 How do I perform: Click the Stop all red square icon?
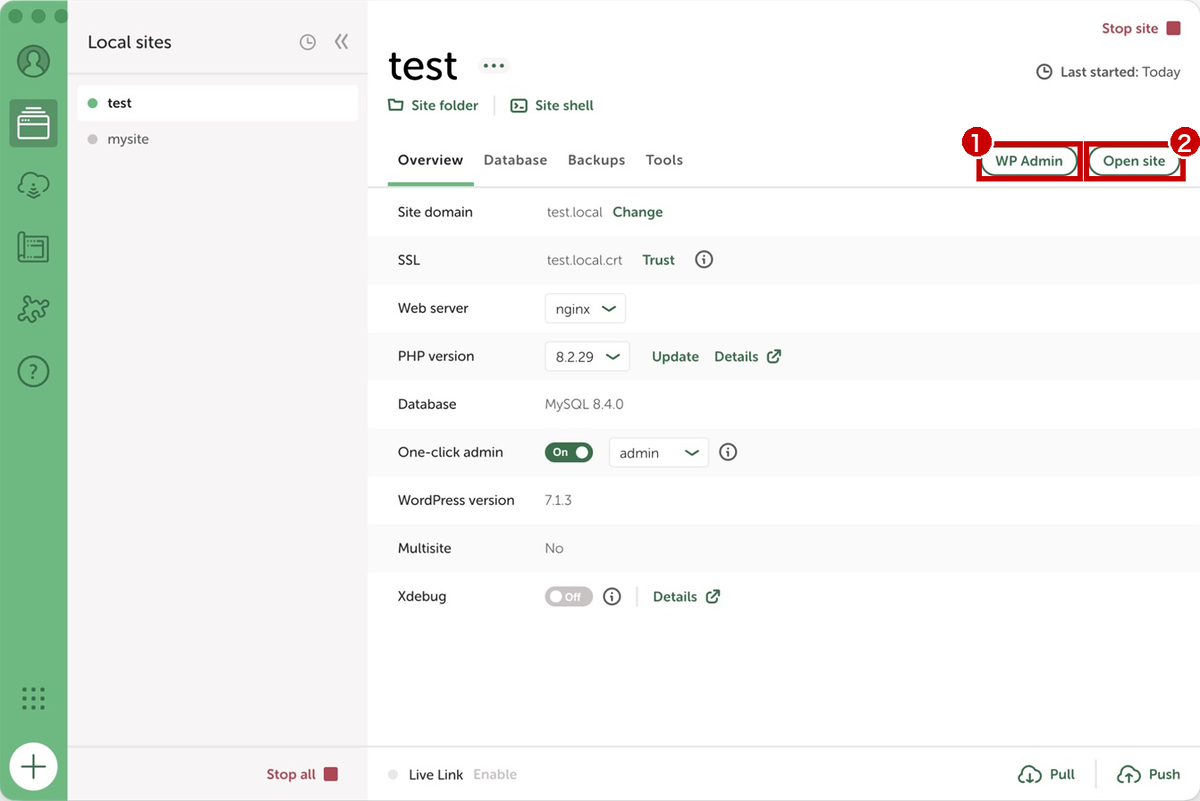pos(331,774)
